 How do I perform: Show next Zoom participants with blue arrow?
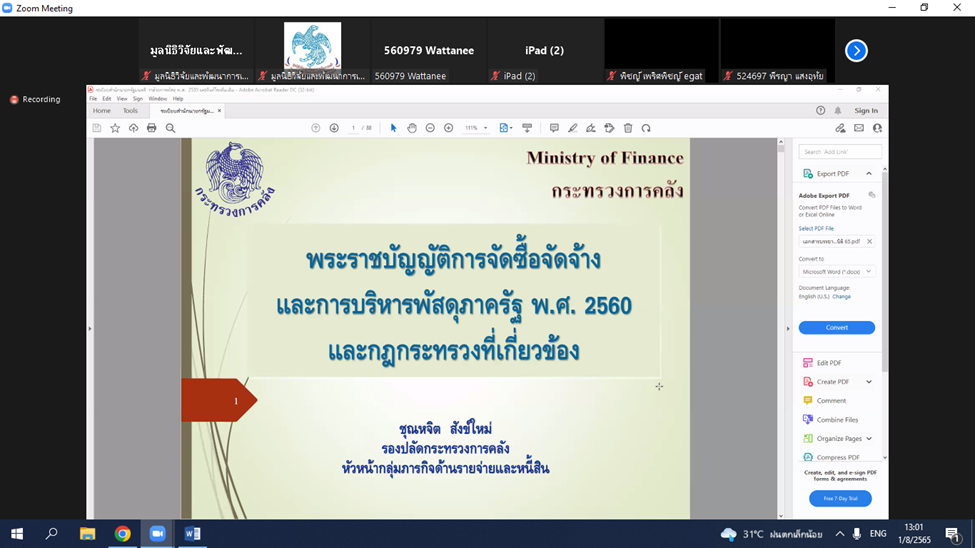pyautogui.click(x=856, y=50)
